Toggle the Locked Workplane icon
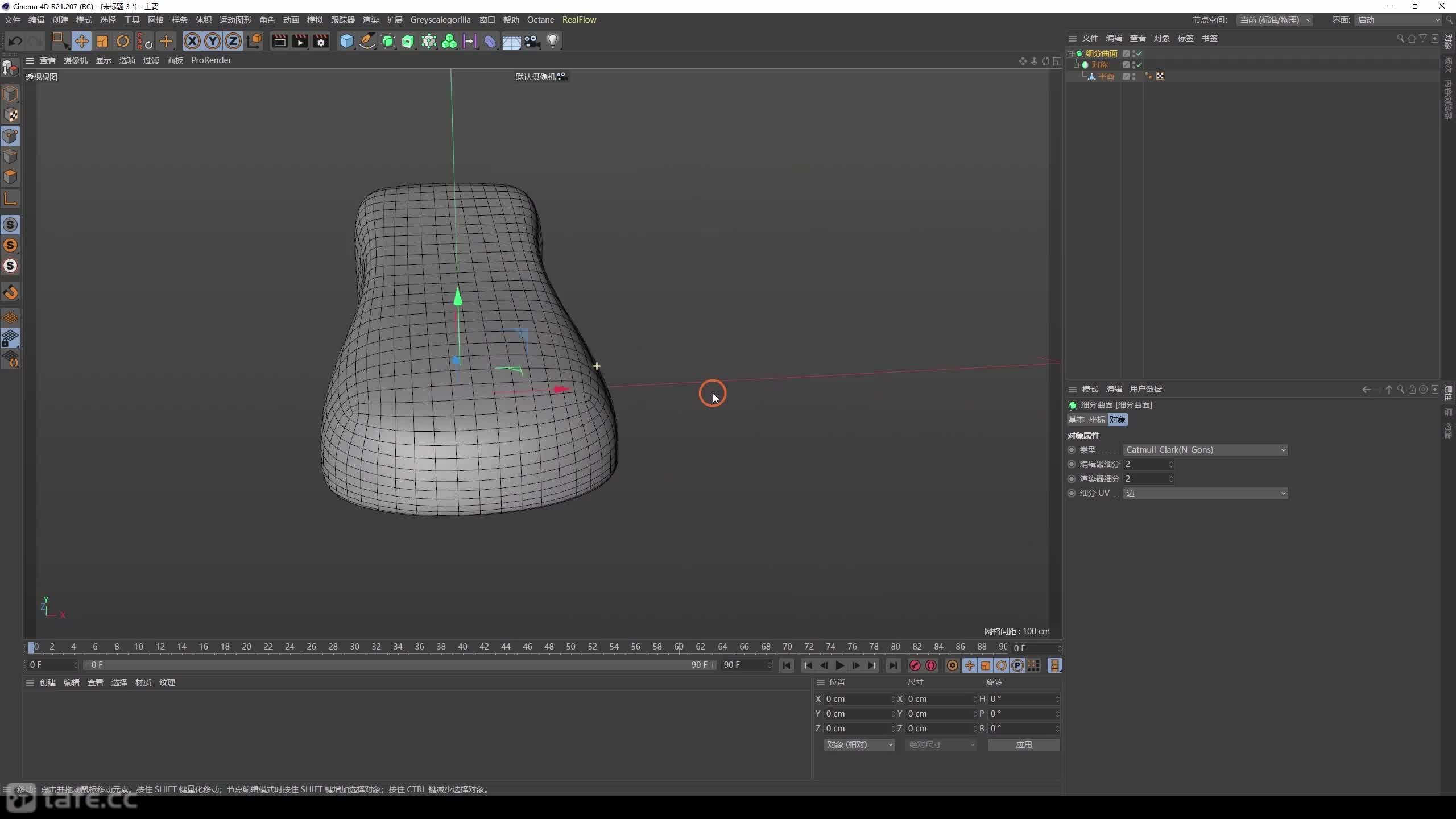Screen dimensions: 1456x819 click(10, 338)
